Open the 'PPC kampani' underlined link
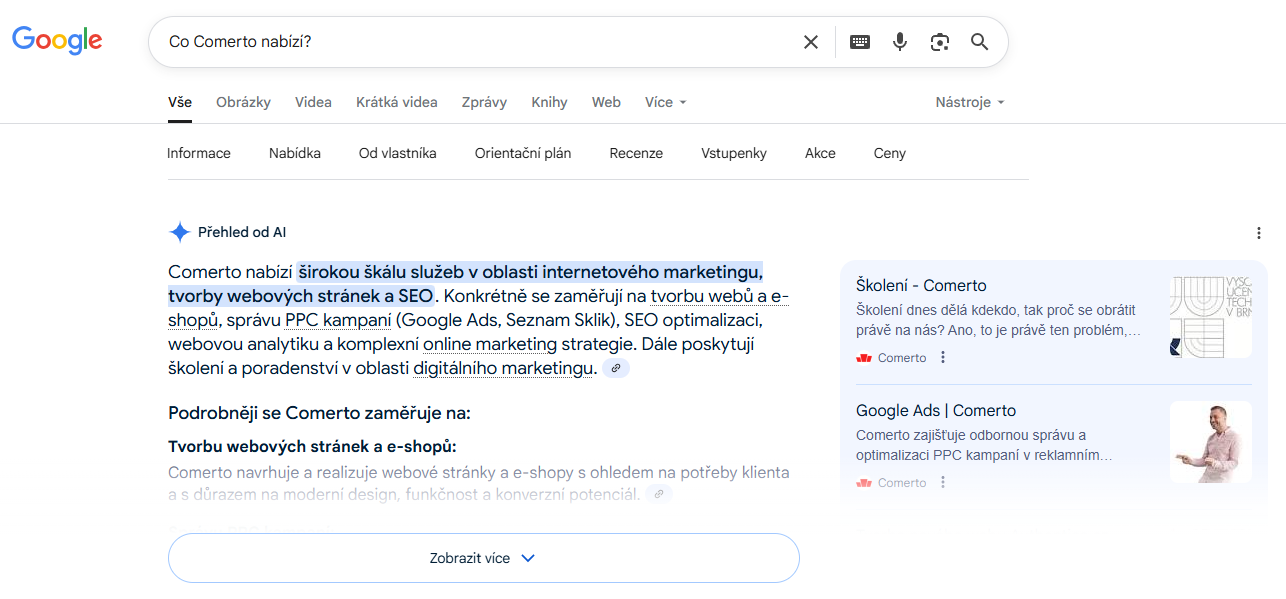The image size is (1286, 599). tap(338, 320)
